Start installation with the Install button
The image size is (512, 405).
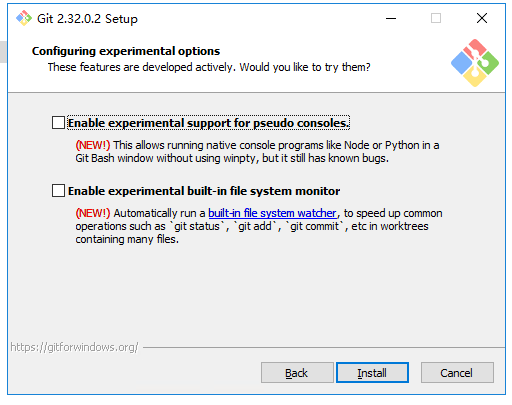coord(372,373)
